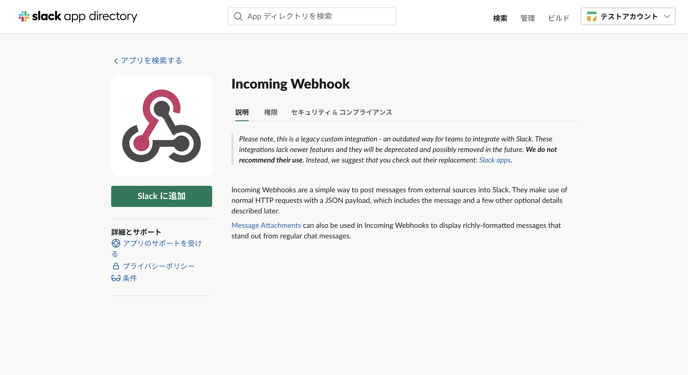The width and height of the screenshot is (688, 375).
Task: Click the privacy policy lock icon
Action: [x=116, y=266]
